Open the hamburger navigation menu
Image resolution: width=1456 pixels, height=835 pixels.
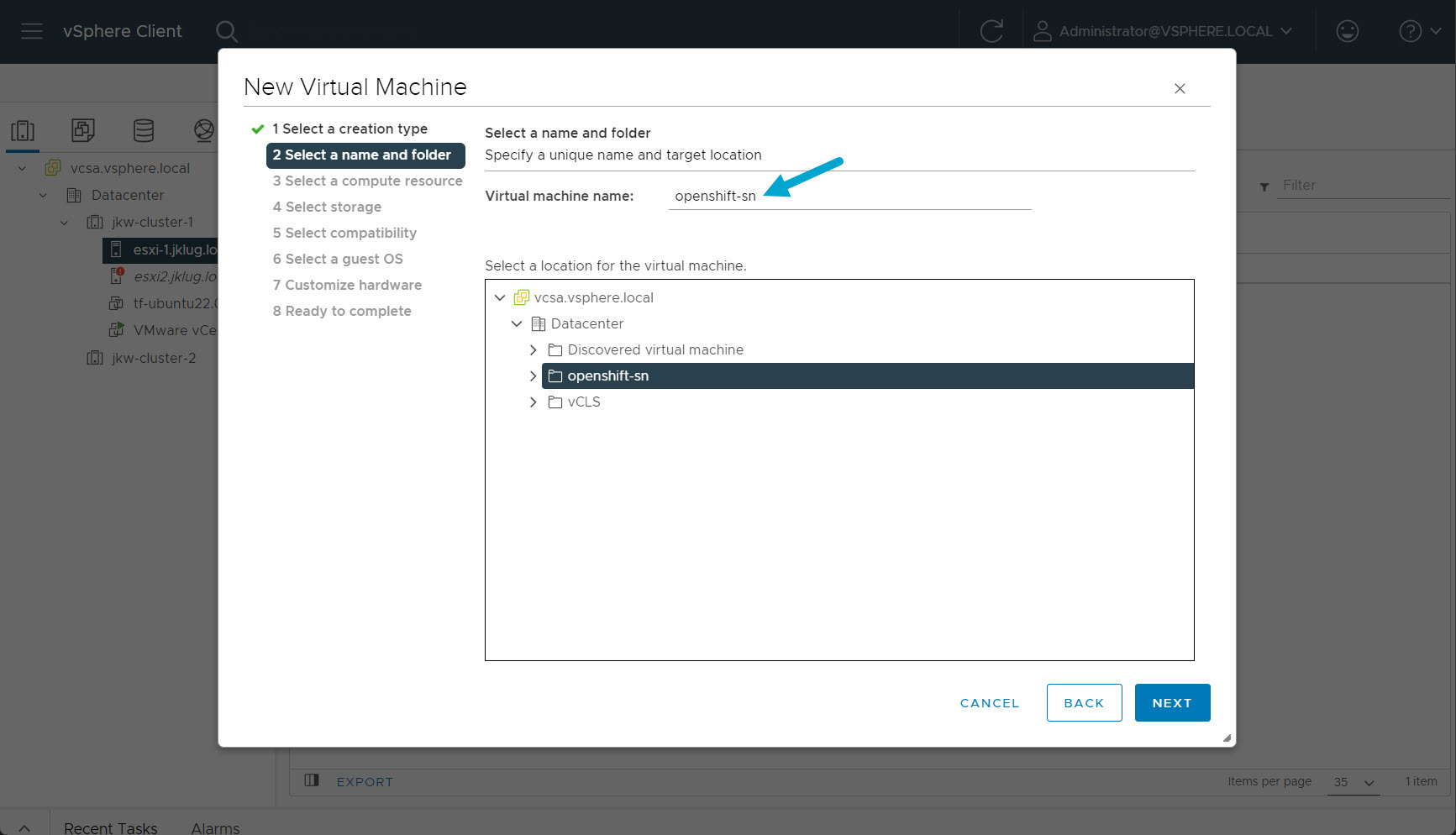point(32,31)
